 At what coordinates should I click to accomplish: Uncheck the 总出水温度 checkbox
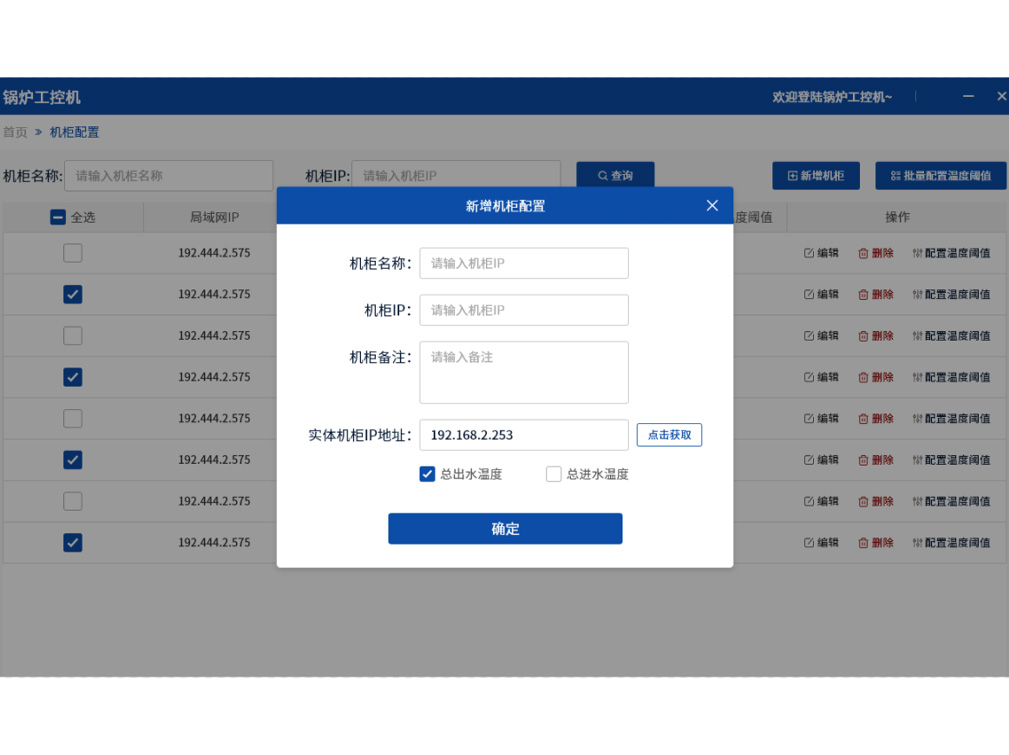[x=427, y=474]
